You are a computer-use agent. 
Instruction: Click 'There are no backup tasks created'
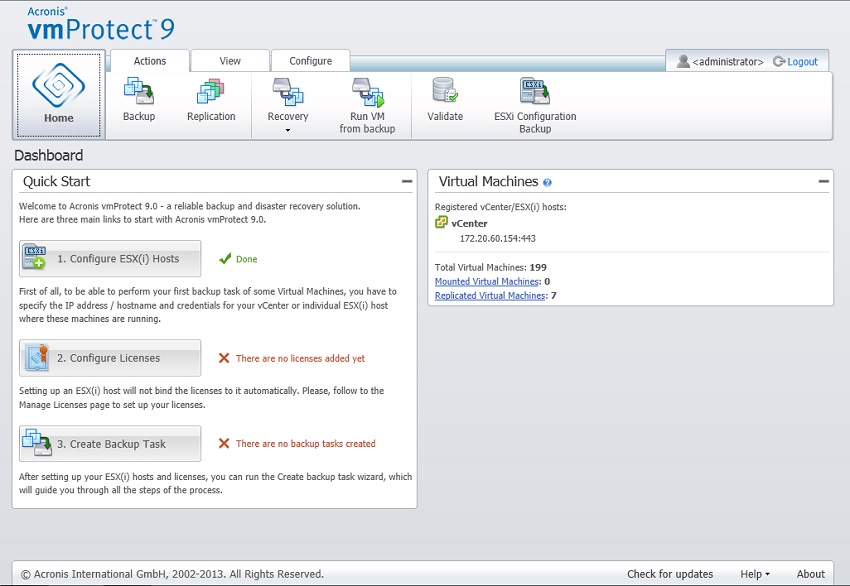pos(305,443)
